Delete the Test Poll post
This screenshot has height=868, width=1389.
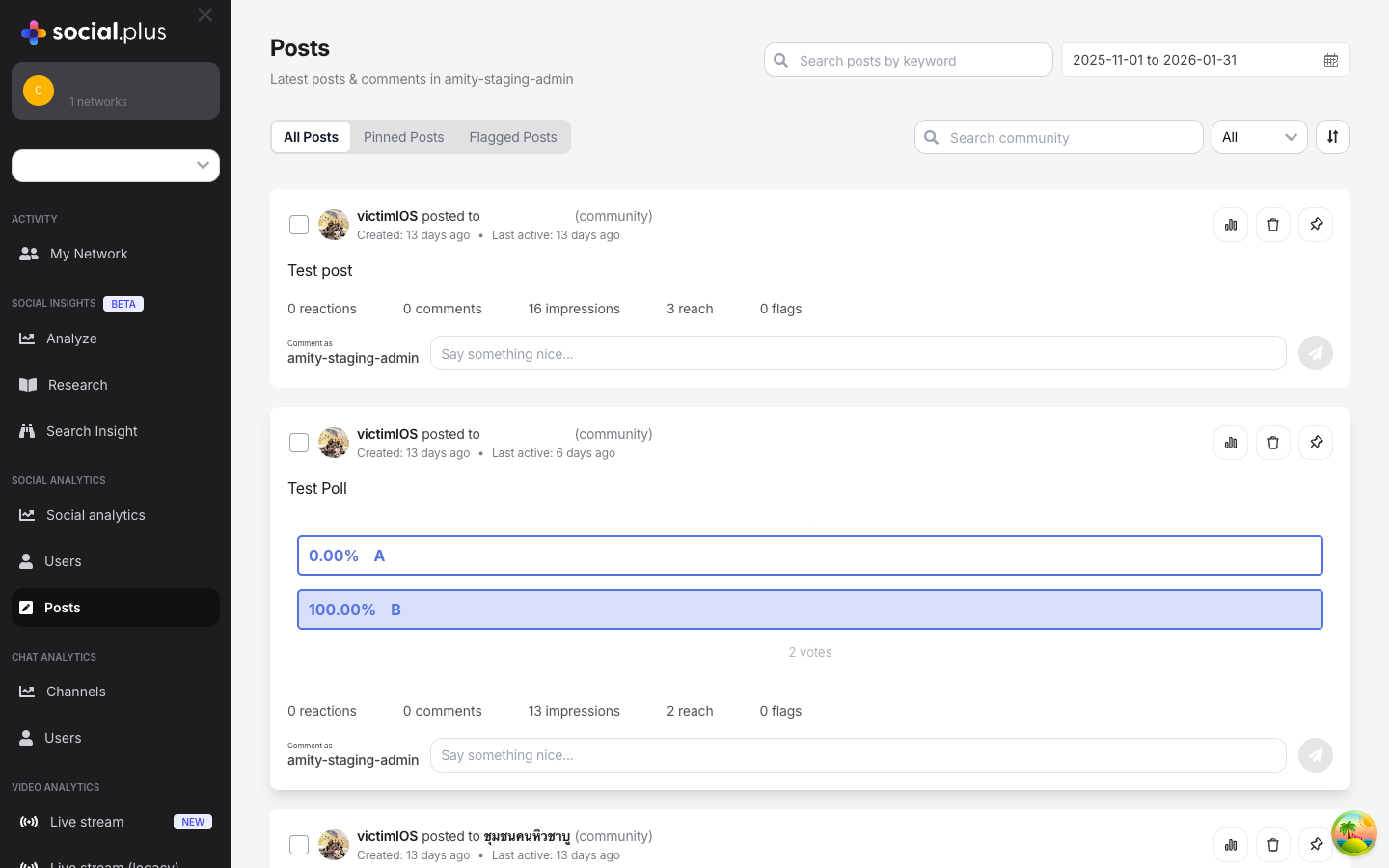click(x=1272, y=442)
